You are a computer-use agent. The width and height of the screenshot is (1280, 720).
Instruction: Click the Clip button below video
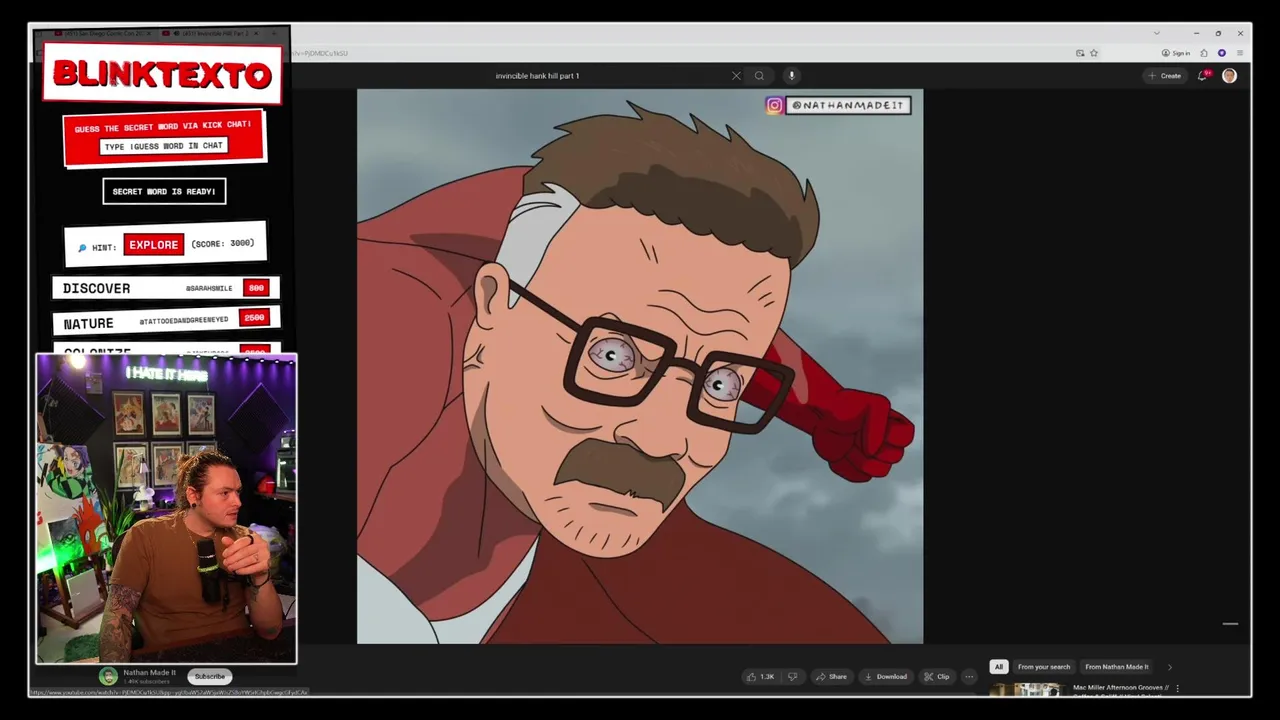tap(937, 677)
